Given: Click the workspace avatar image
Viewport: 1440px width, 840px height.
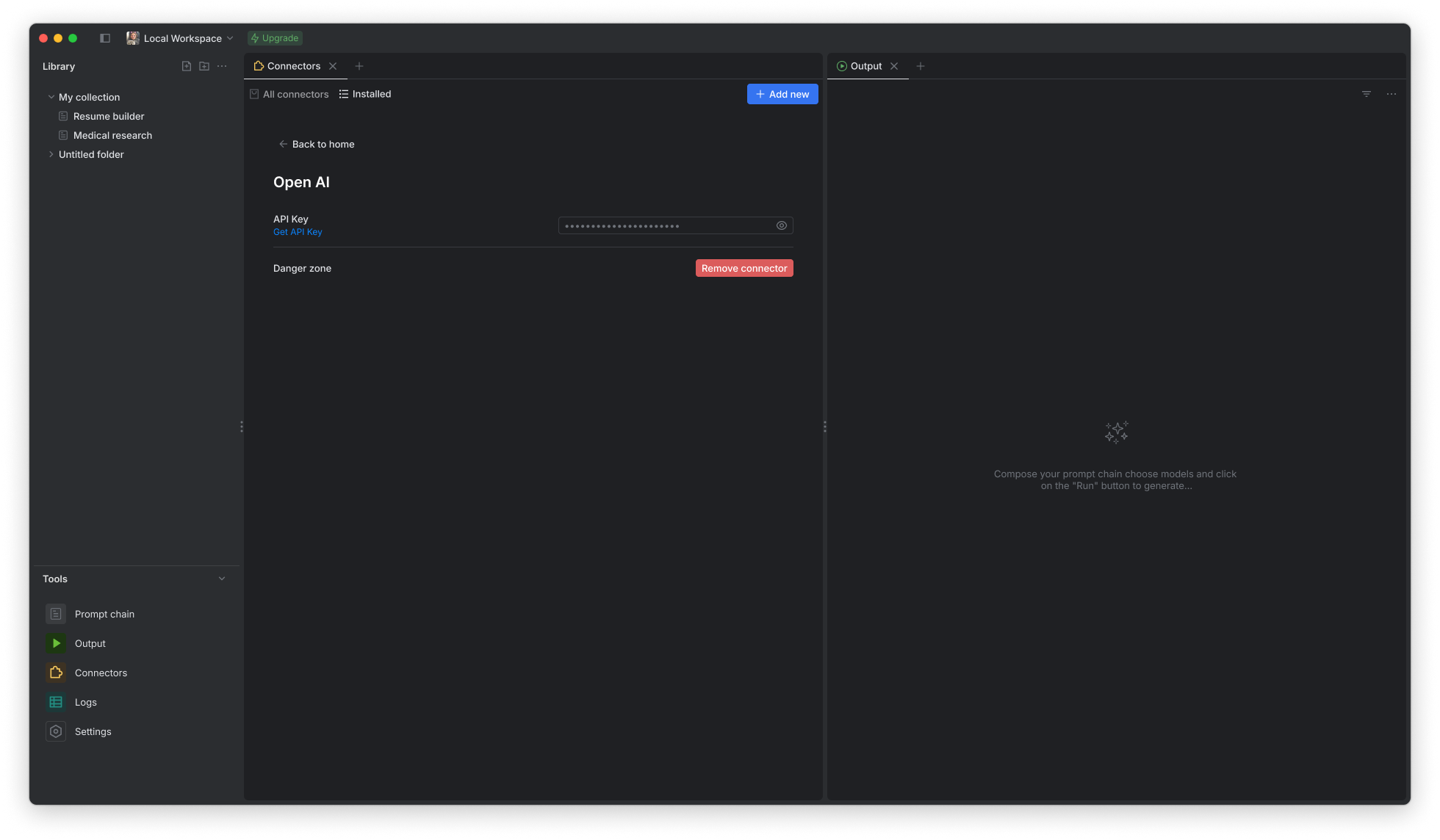Looking at the screenshot, I should click(x=133, y=38).
